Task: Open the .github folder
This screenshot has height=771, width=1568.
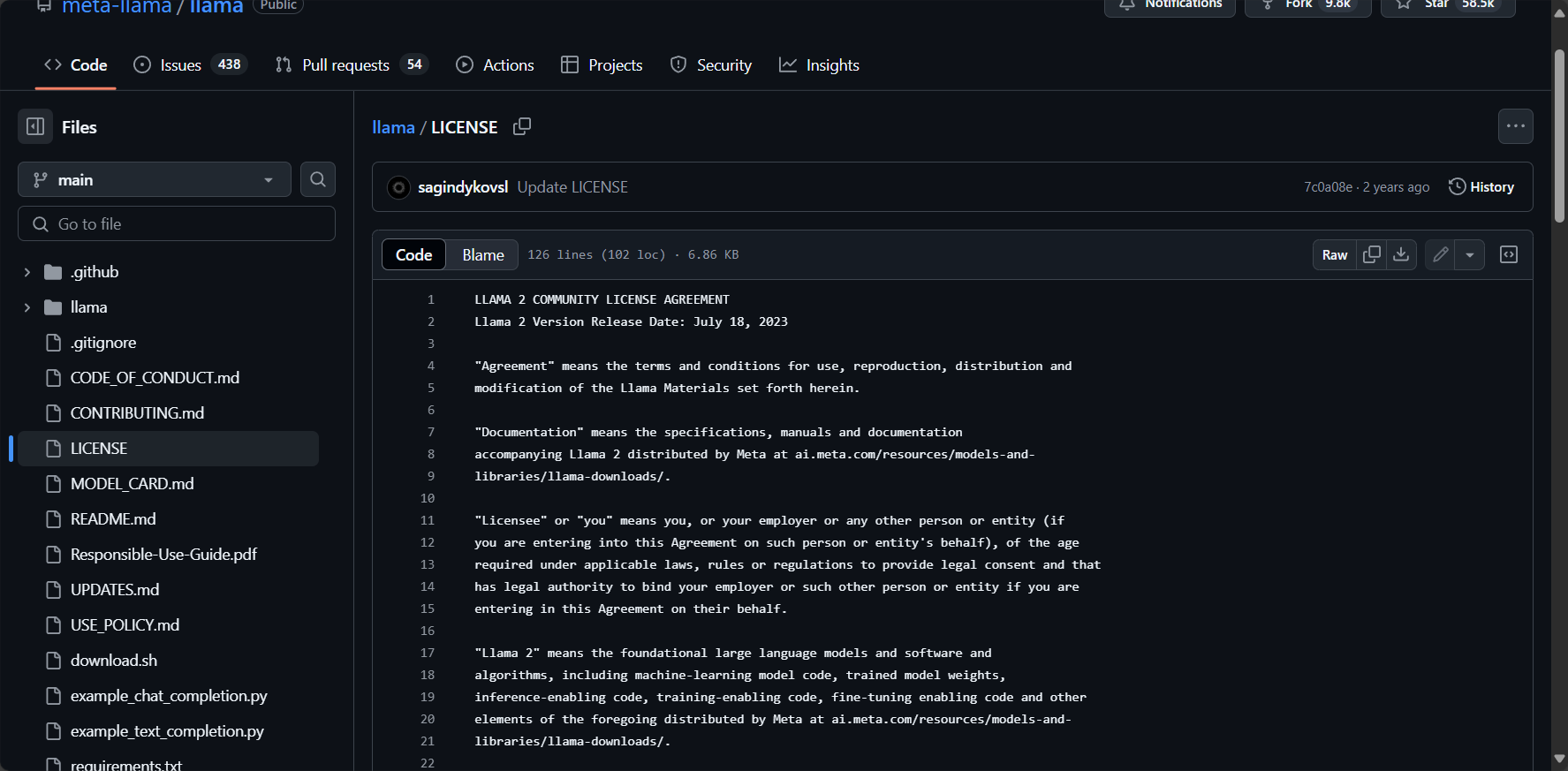Action: point(95,272)
